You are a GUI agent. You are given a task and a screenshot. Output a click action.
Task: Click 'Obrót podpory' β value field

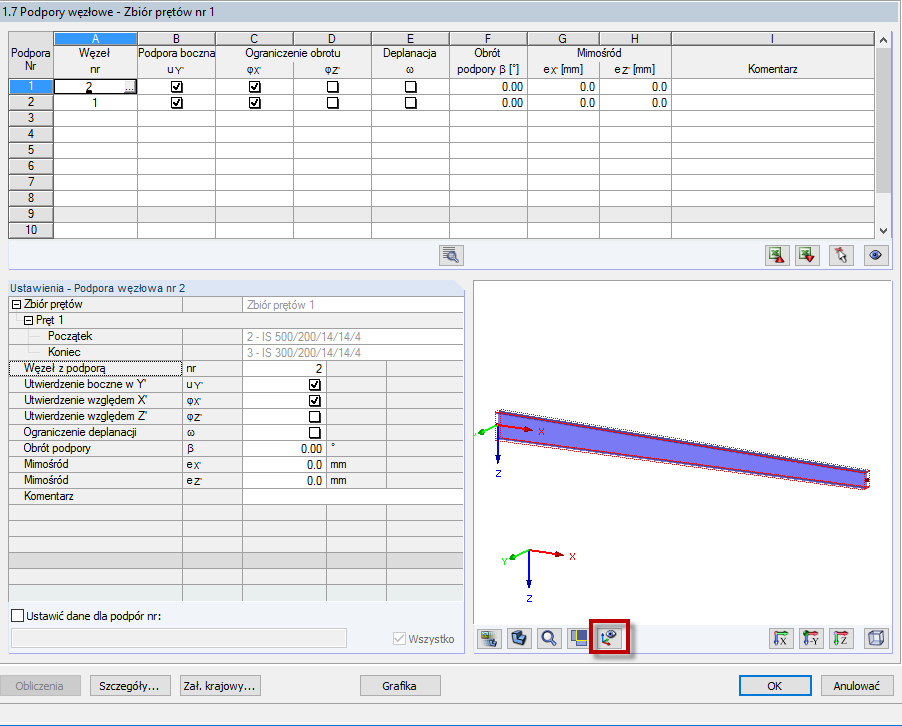284,449
